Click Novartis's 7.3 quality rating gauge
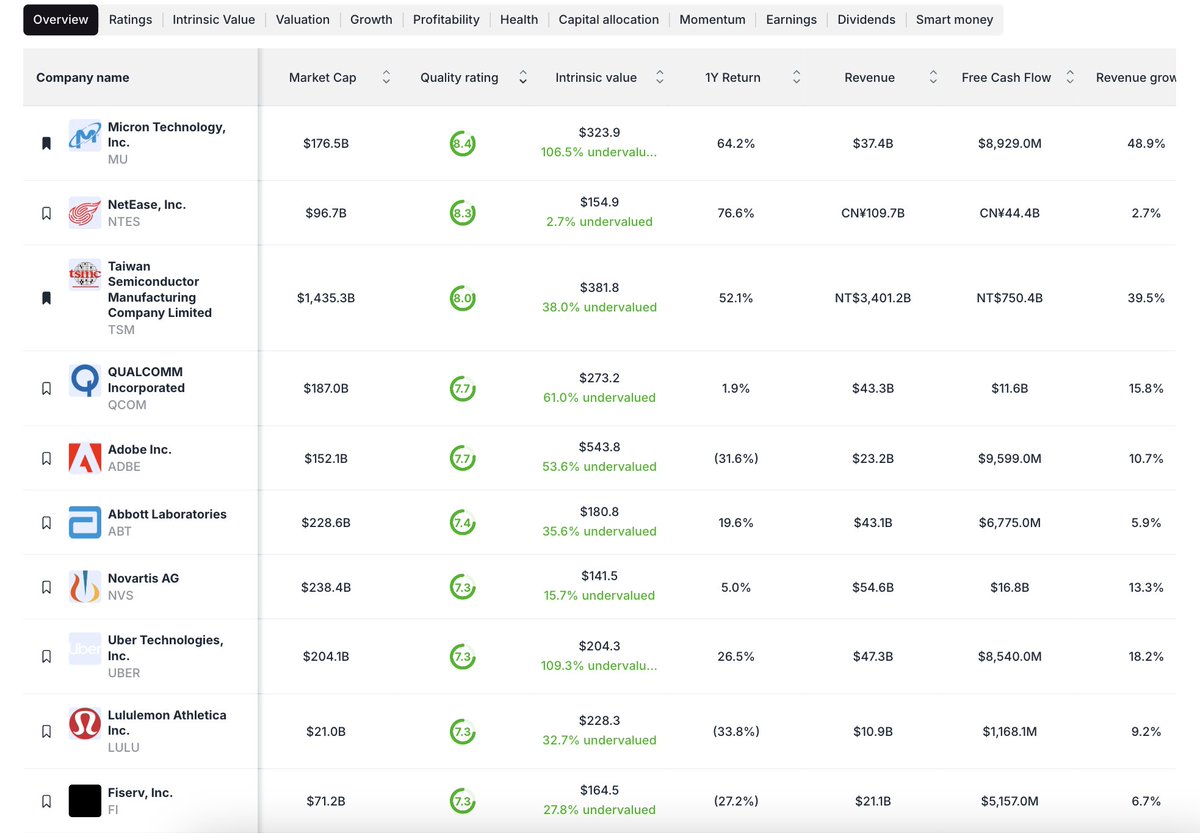 coord(462,587)
